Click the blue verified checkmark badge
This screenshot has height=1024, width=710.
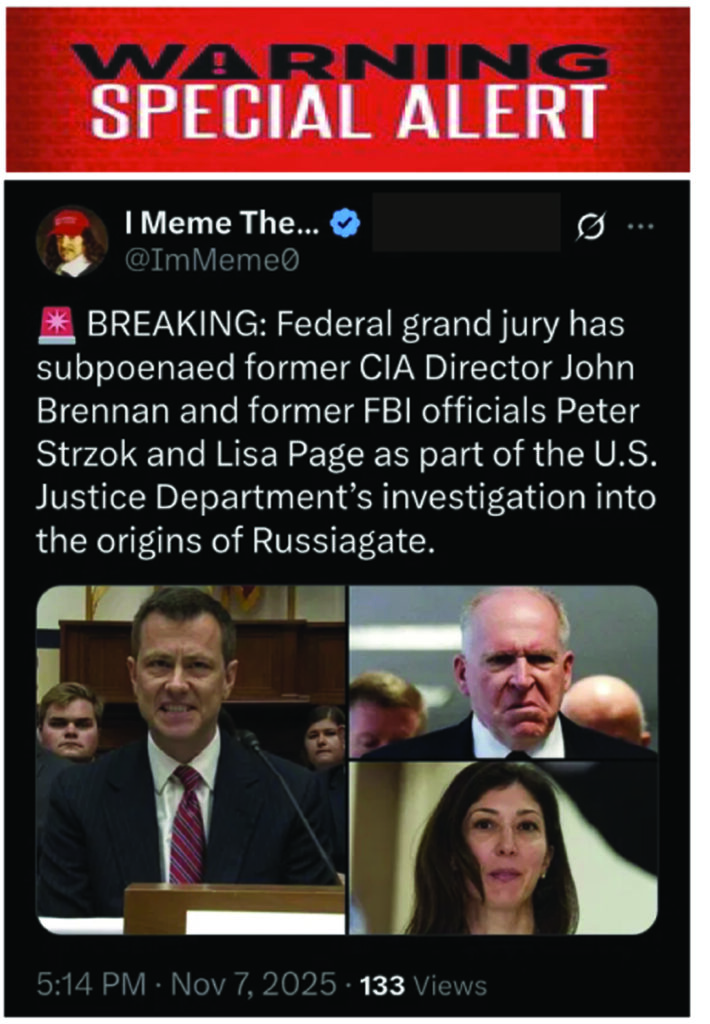(x=346, y=226)
